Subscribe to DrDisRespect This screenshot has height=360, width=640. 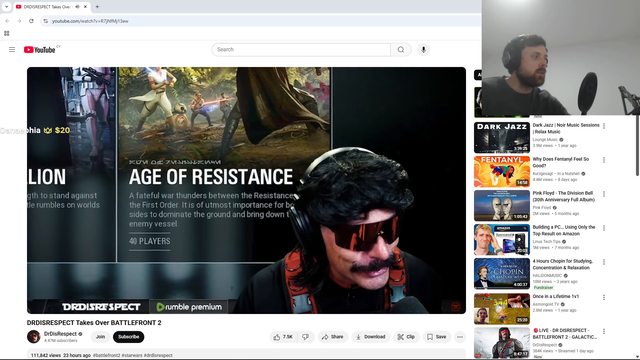point(129,337)
